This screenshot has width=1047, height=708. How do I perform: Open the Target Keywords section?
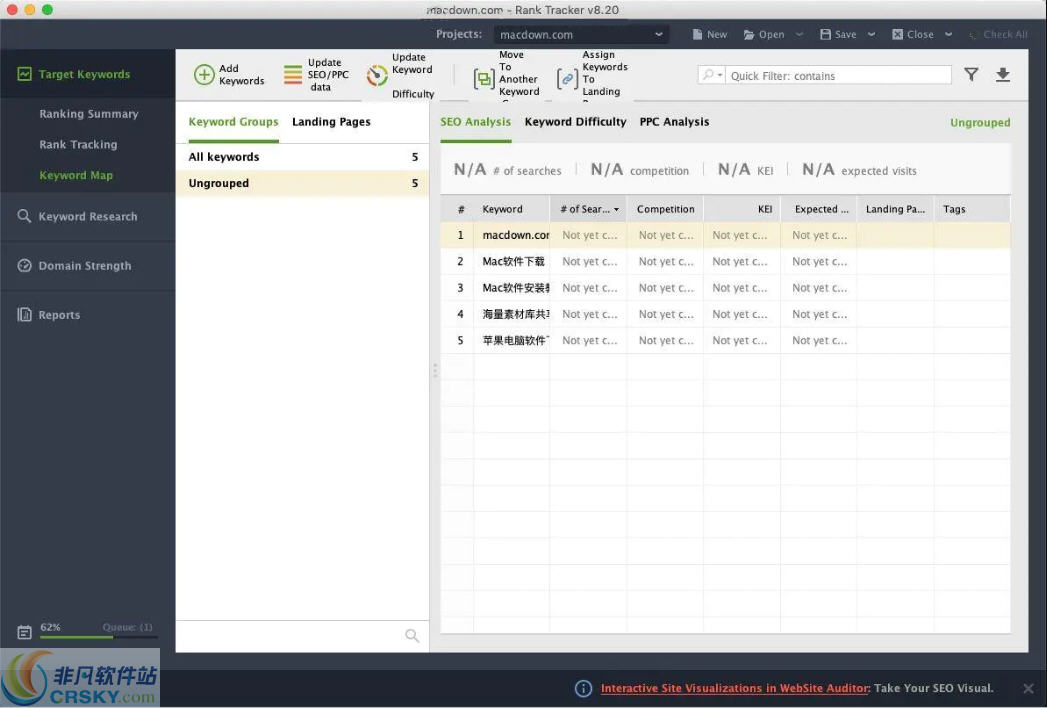pos(87,74)
